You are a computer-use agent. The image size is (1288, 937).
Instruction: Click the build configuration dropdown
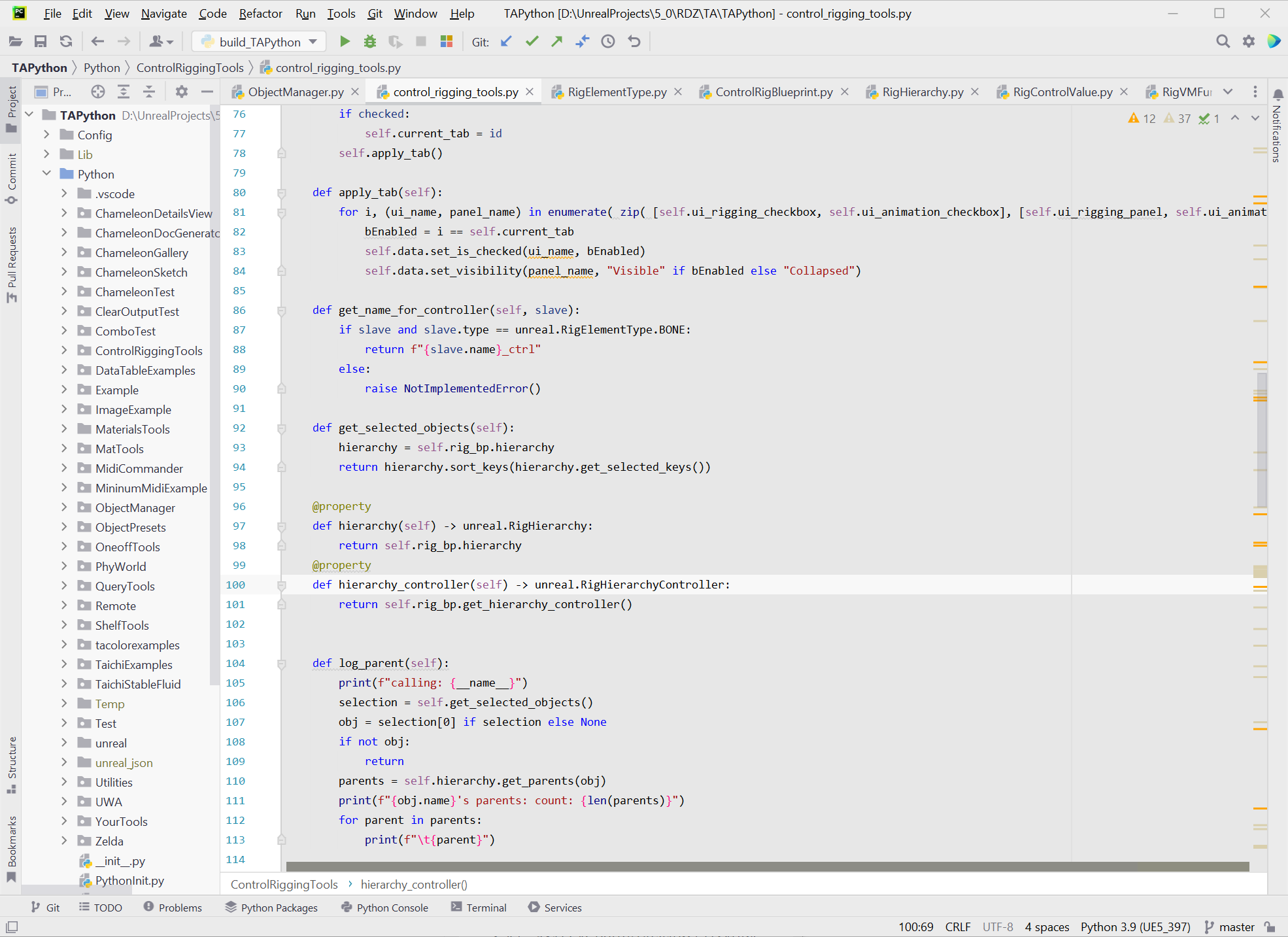tap(258, 41)
